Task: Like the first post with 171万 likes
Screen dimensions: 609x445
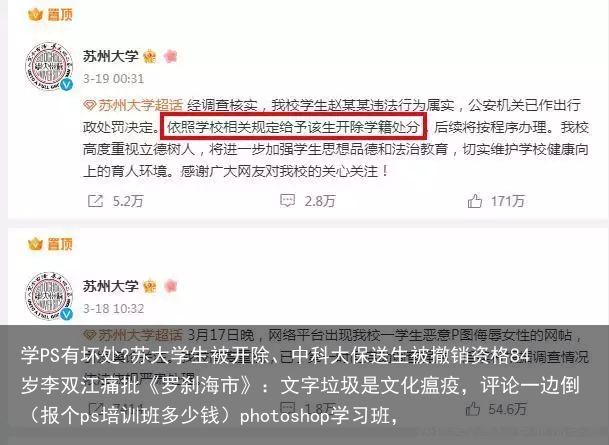Action: [x=475, y=201]
